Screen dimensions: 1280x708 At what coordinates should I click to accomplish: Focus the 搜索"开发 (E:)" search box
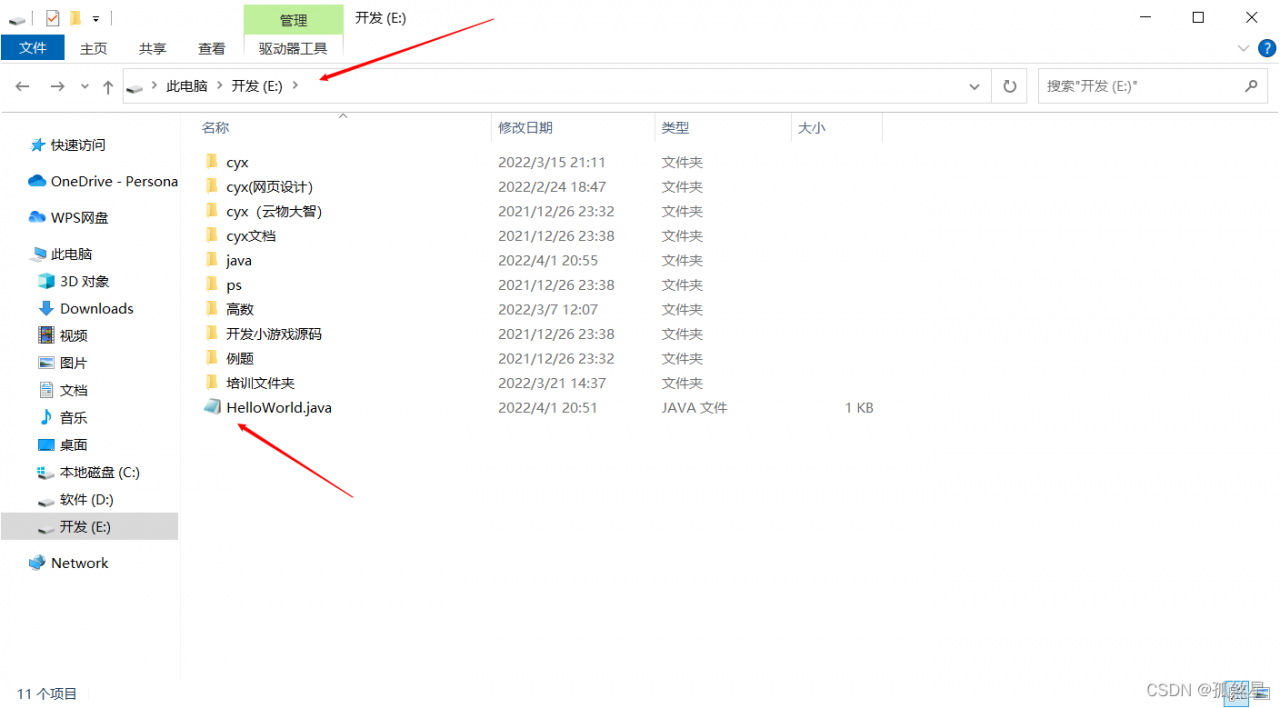1140,87
